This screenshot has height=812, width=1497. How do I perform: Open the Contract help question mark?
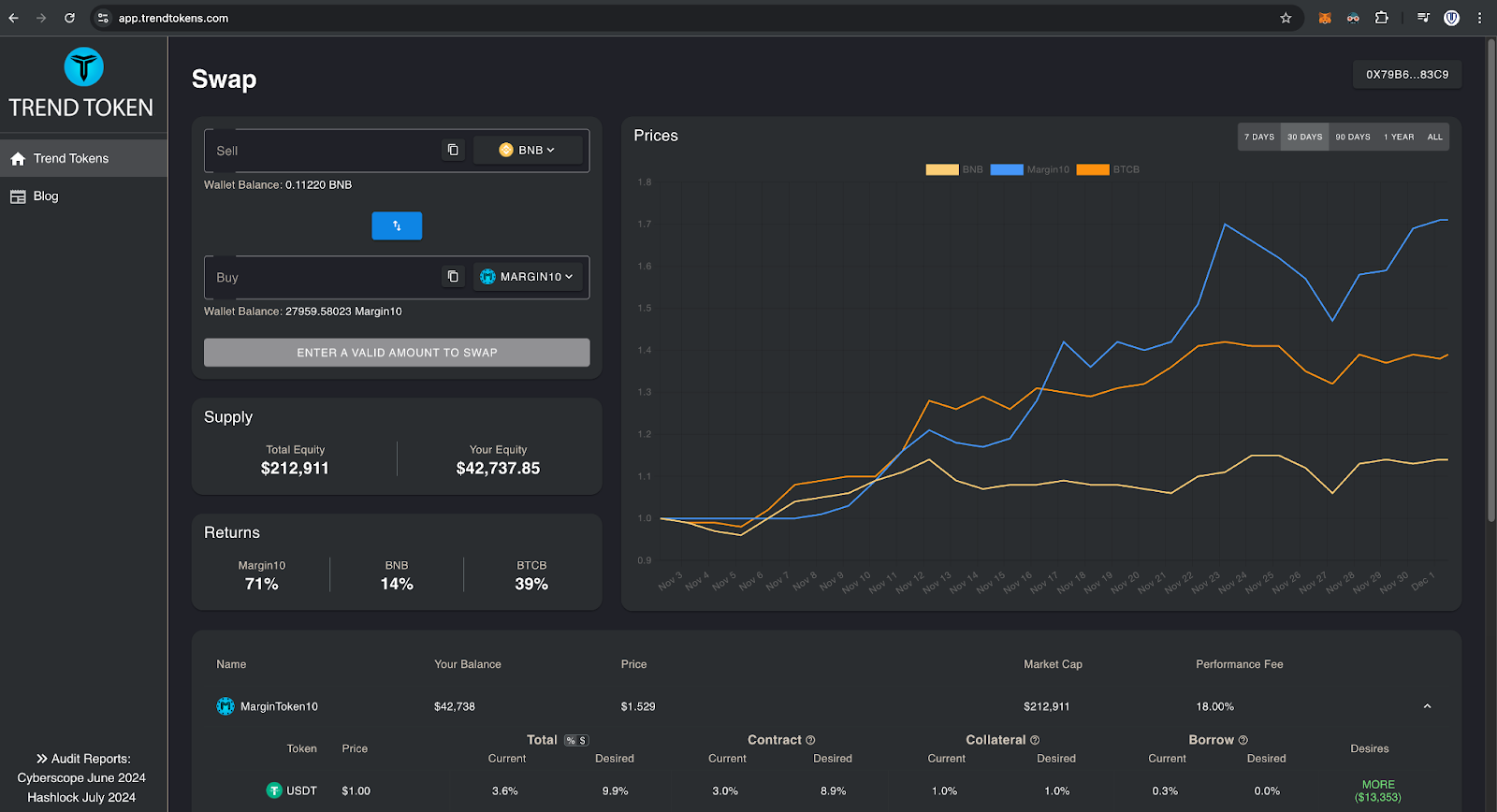(810, 740)
